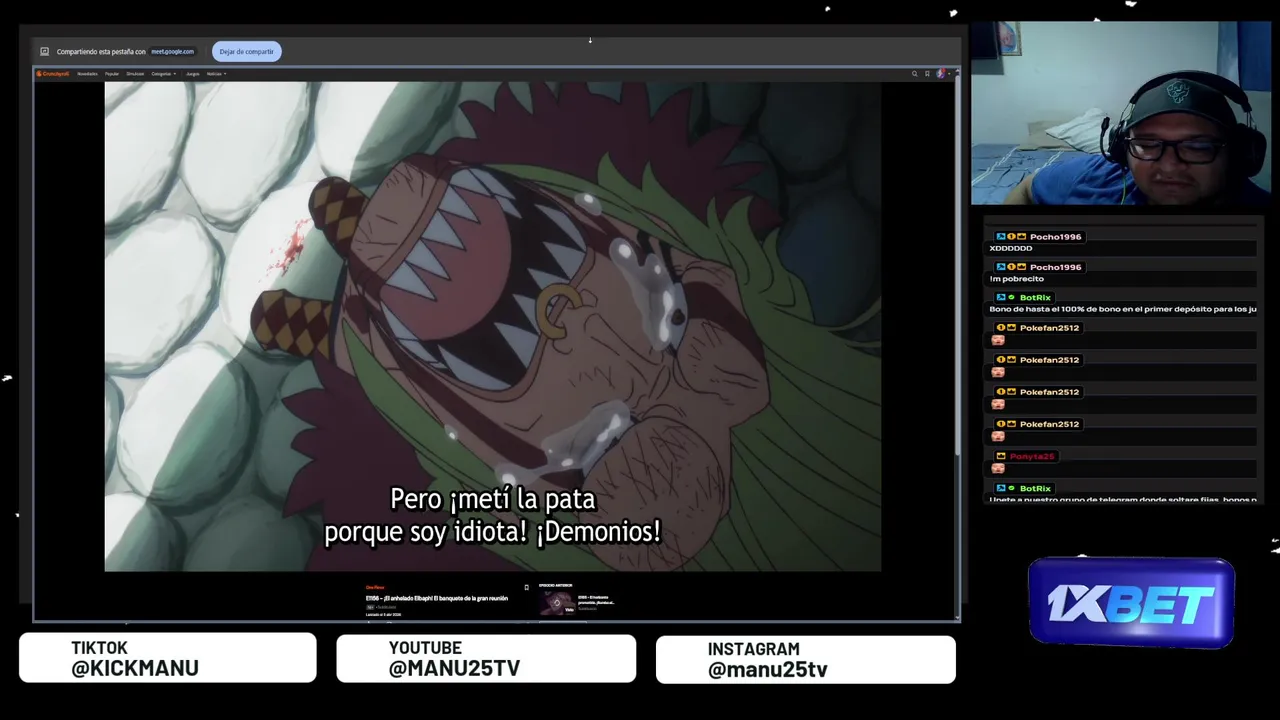The width and height of the screenshot is (1280, 720).
Task: Open the Crunchyroll profile avatar menu
Action: point(941,74)
